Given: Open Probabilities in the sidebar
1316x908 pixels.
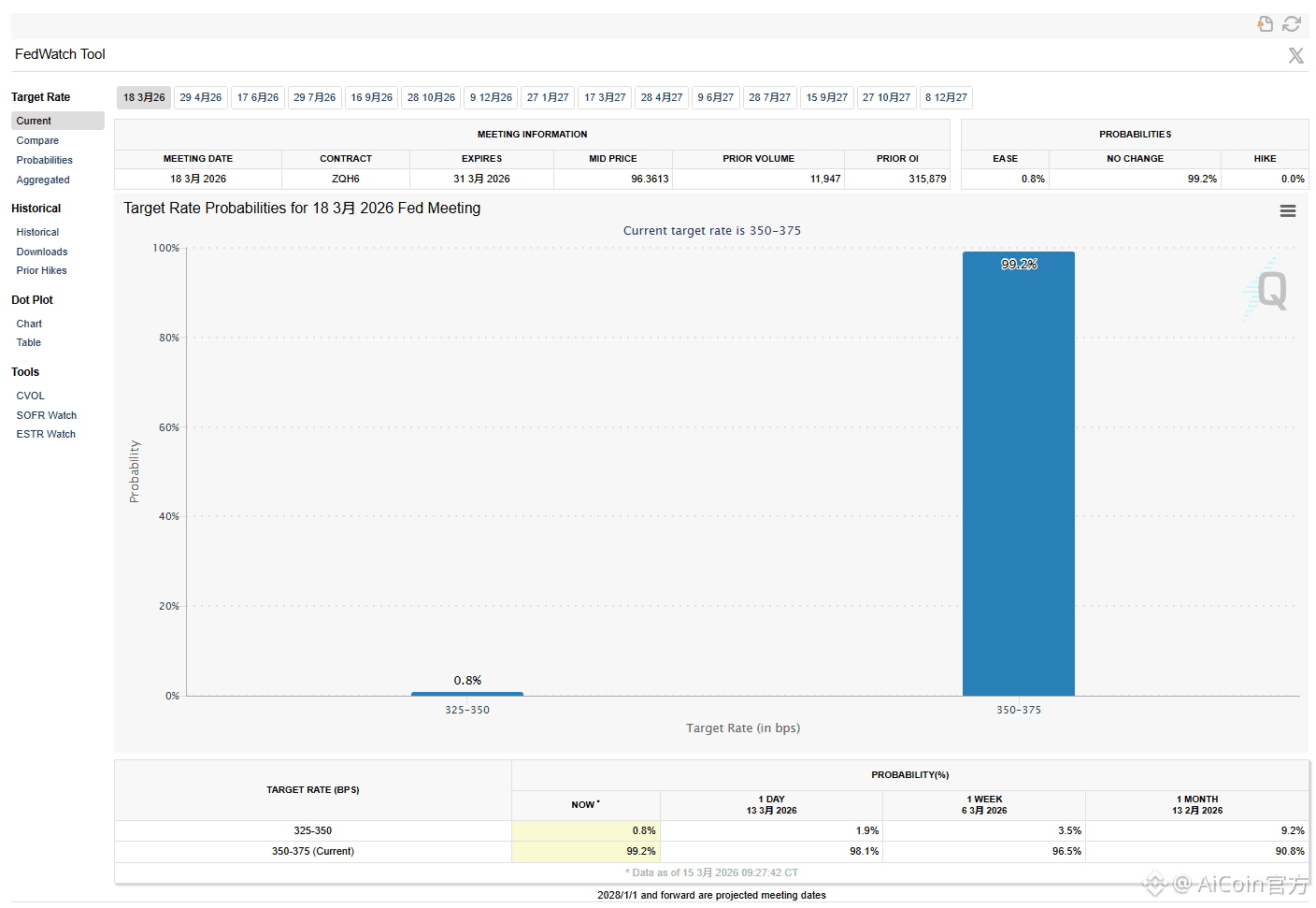Looking at the screenshot, I should pyautogui.click(x=44, y=161).
